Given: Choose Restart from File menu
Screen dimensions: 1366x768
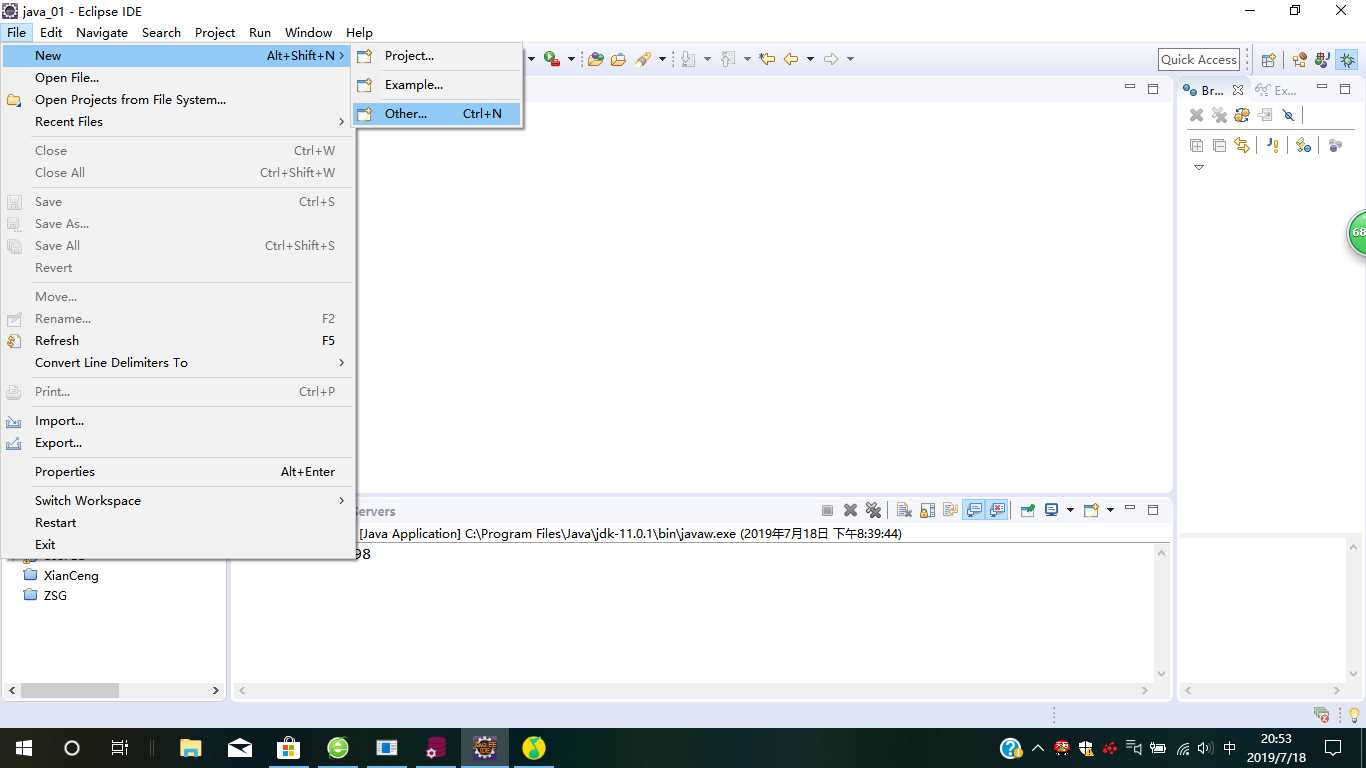Looking at the screenshot, I should 178,523.
